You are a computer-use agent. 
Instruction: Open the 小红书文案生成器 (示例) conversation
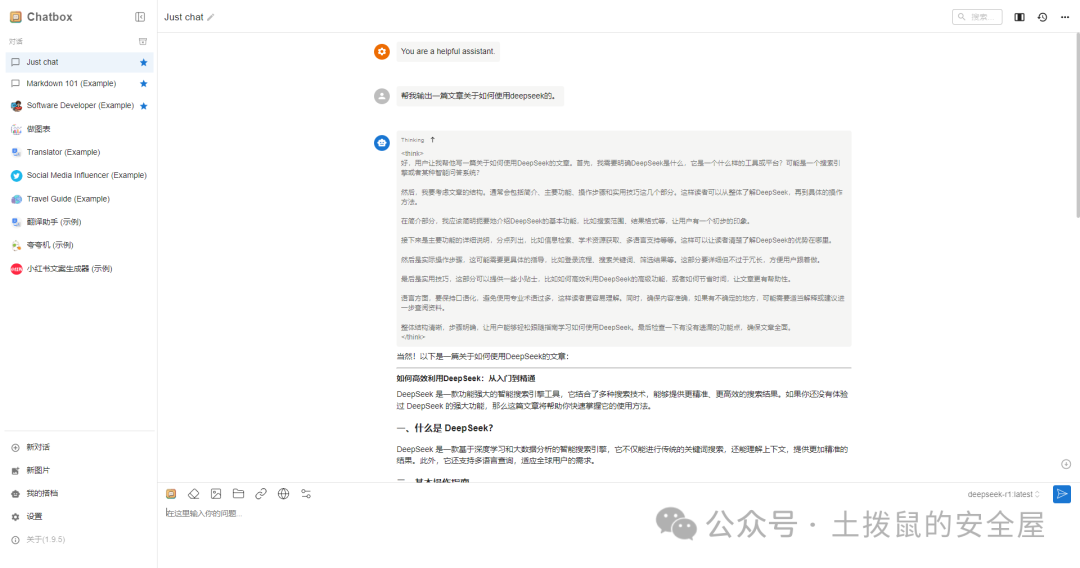[x=79, y=269]
